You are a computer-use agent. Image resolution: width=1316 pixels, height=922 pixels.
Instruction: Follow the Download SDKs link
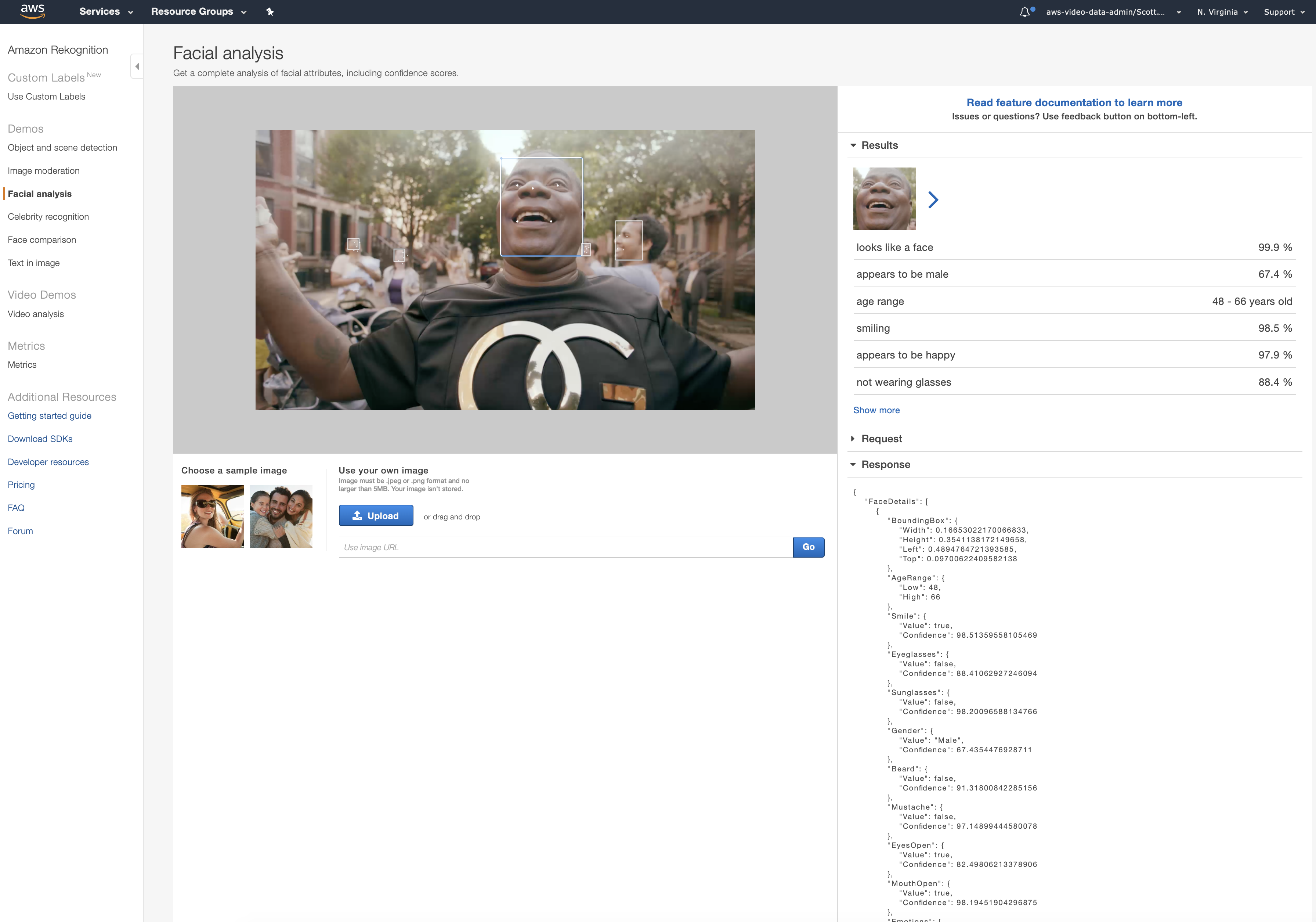coord(40,439)
